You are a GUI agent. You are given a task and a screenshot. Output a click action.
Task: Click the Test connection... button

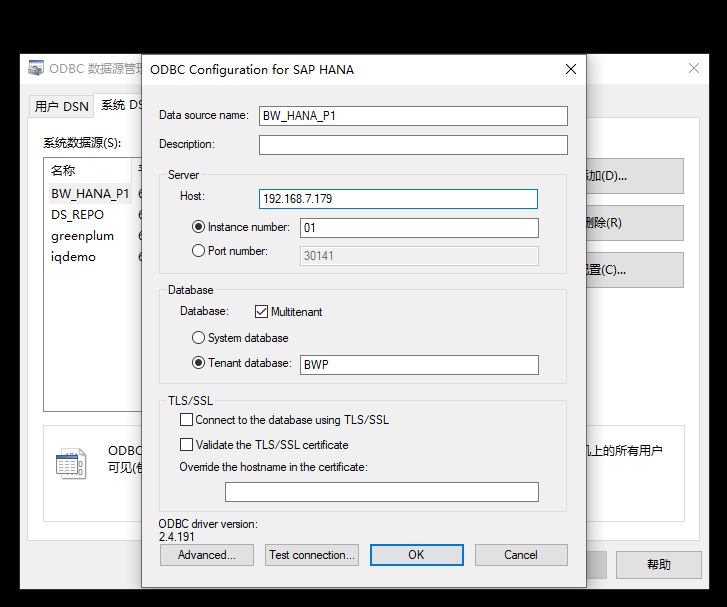[312, 555]
